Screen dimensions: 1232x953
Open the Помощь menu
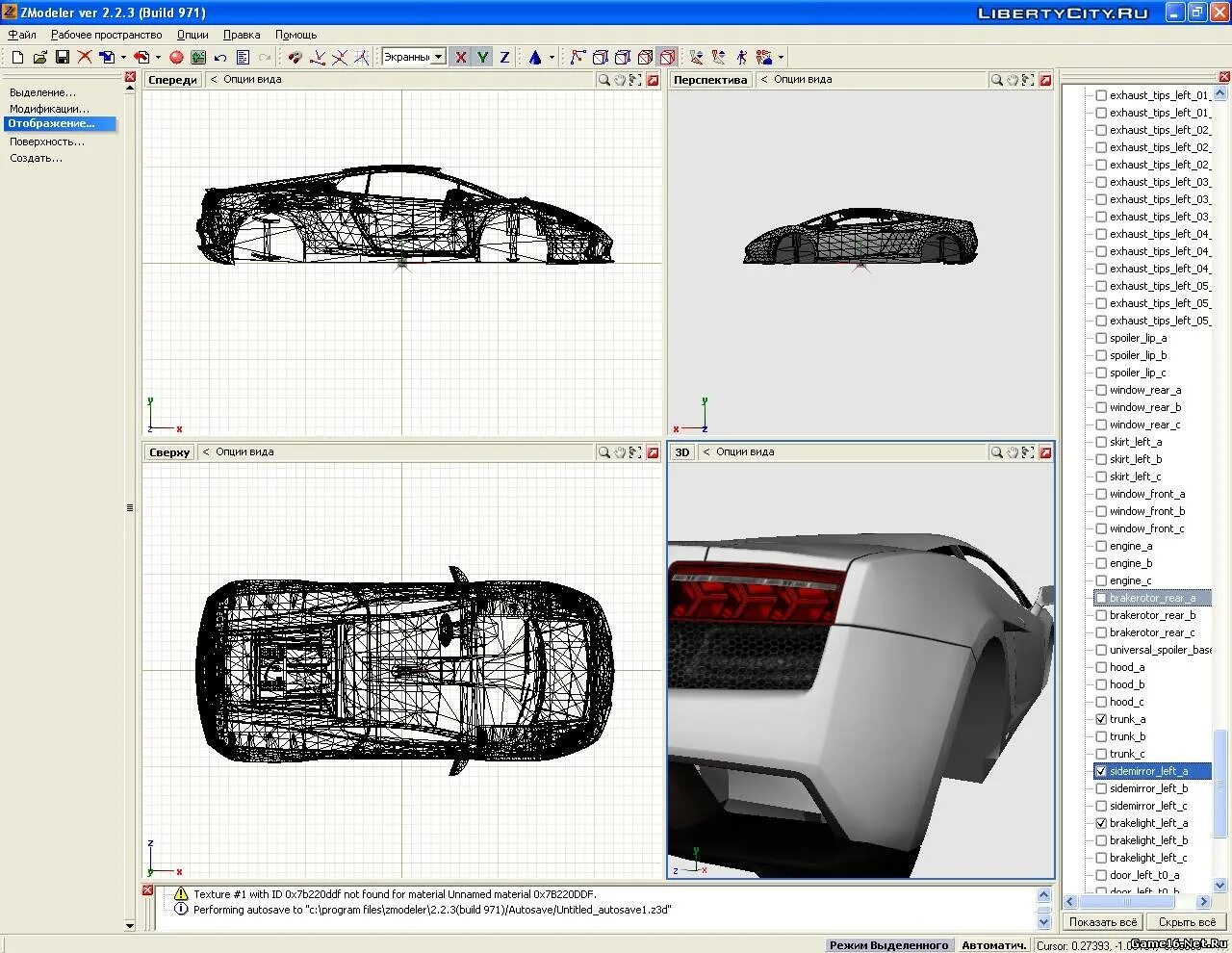[295, 35]
